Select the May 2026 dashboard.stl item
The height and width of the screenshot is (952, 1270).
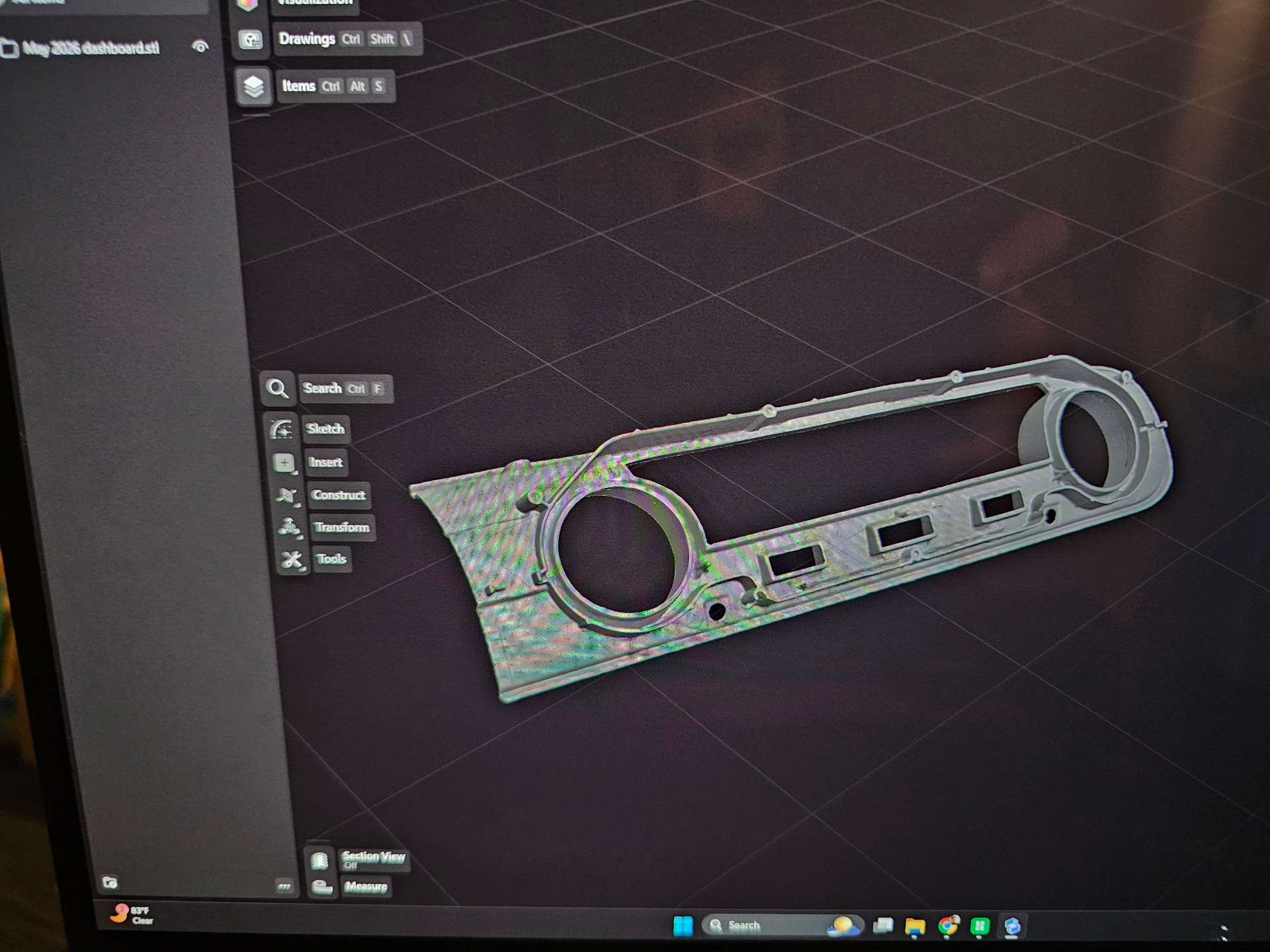coord(91,48)
